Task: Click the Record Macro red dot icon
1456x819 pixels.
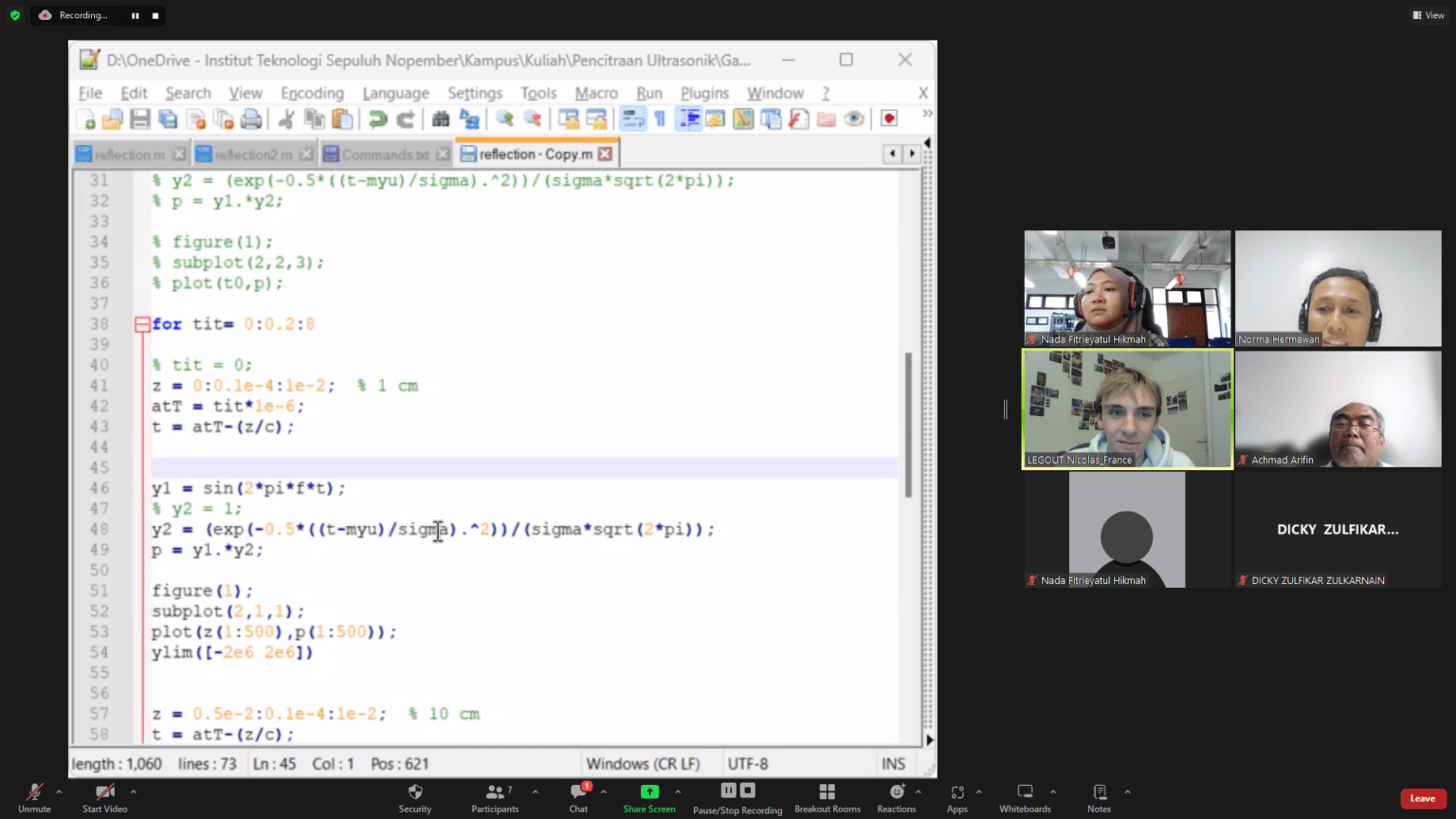Action: point(889,119)
